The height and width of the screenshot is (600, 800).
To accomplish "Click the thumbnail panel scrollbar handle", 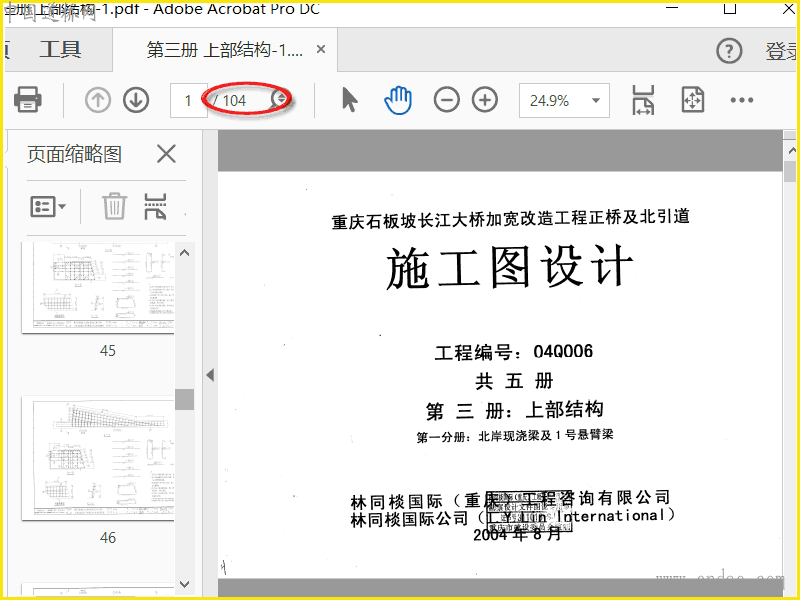I will click(184, 399).
